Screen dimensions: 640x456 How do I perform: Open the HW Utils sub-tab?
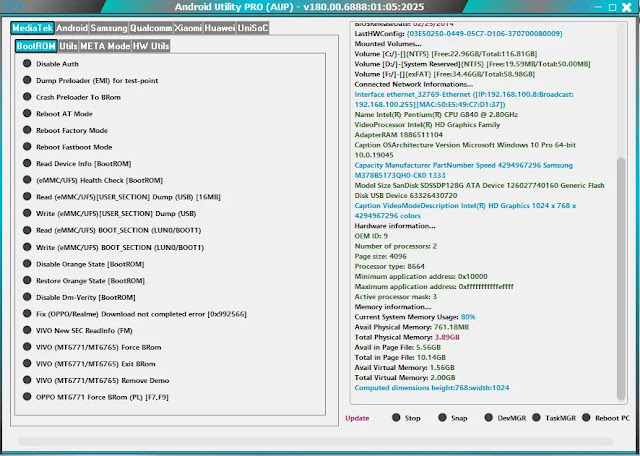tap(151, 46)
